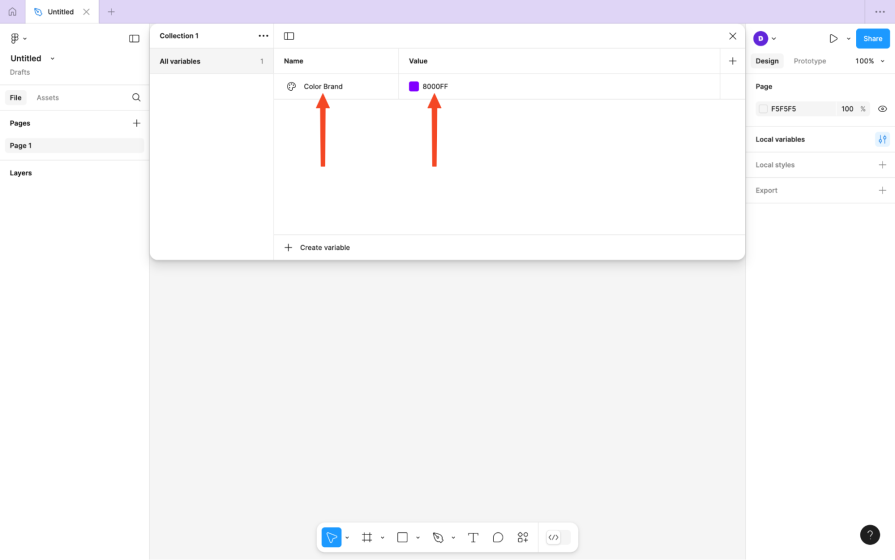
Task: Open a new tab with plus
Action: click(111, 12)
